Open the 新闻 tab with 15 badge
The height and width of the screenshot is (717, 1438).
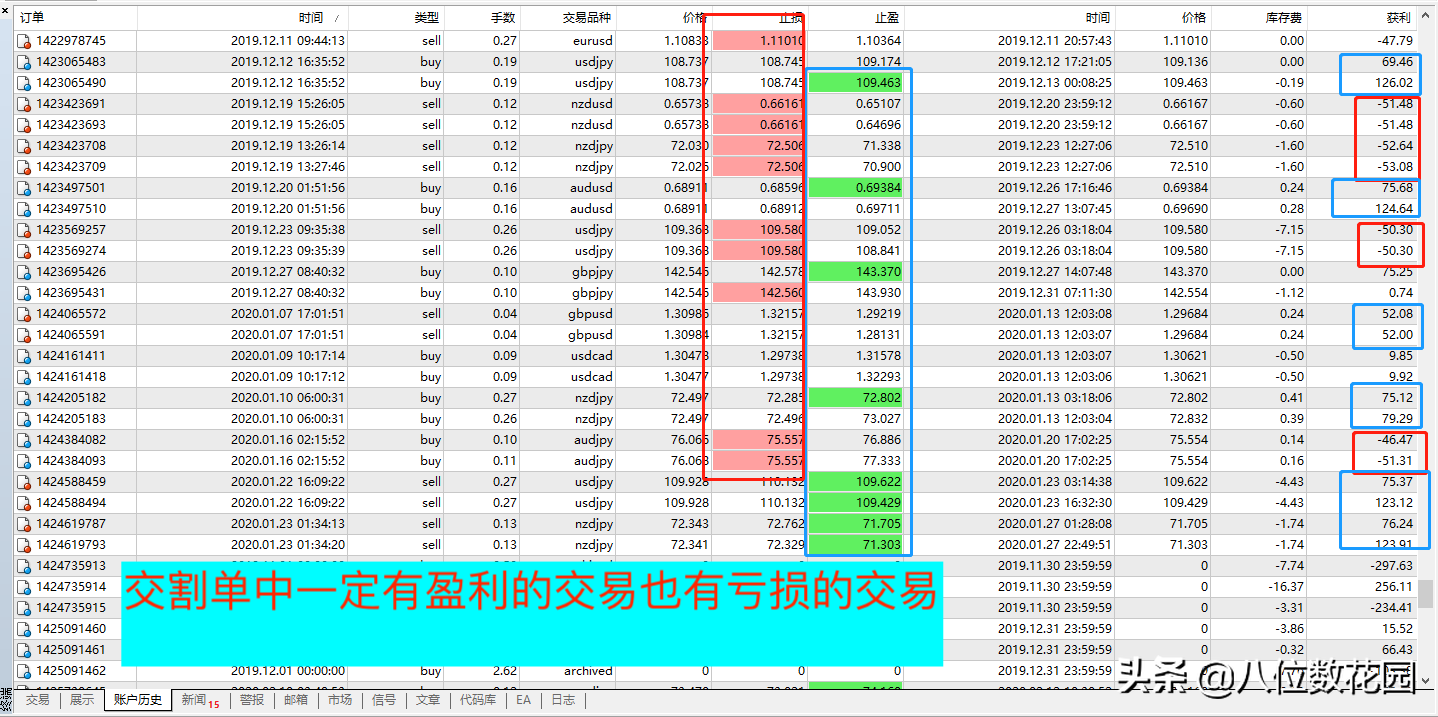point(201,701)
